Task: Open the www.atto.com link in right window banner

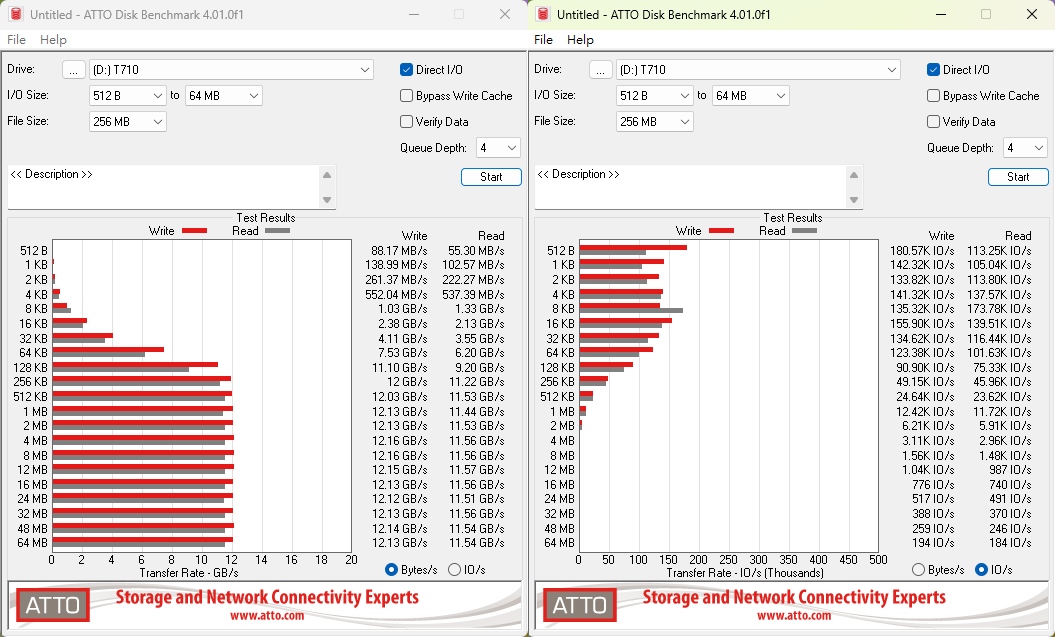Action: click(794, 616)
